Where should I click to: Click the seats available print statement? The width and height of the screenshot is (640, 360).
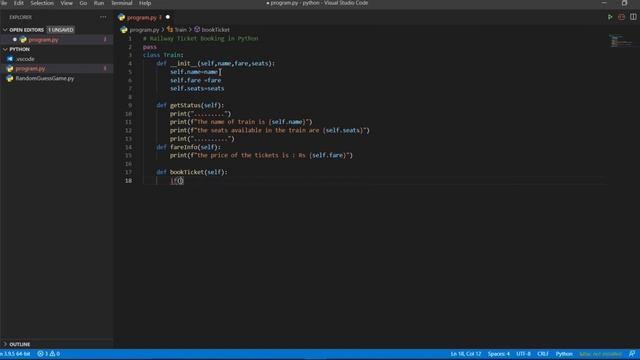[x=270, y=131]
